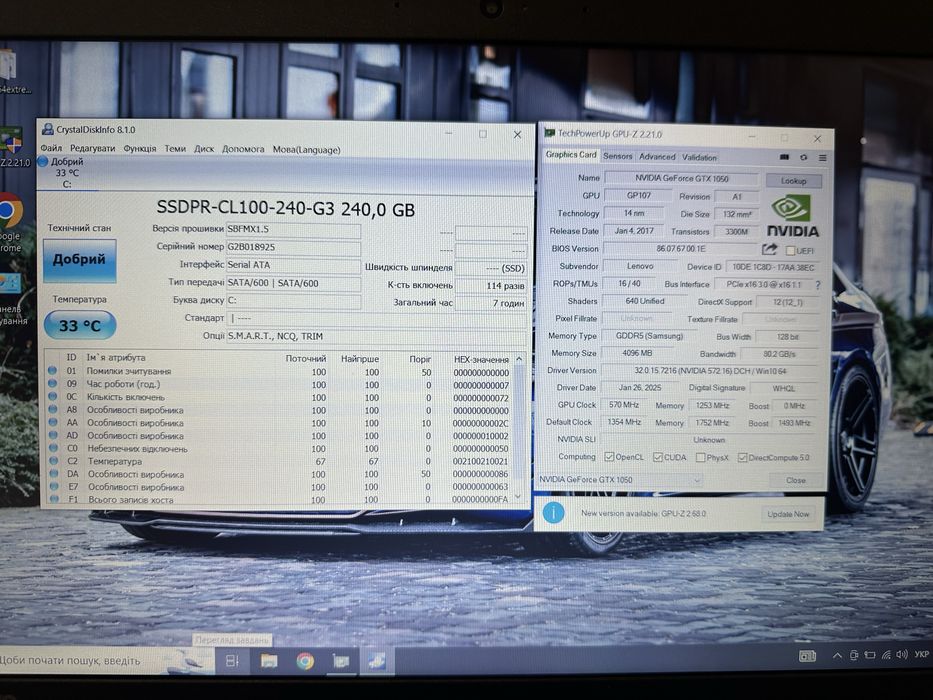
Task: Click status dot of attribute C2 Температура row
Action: click(x=54, y=461)
